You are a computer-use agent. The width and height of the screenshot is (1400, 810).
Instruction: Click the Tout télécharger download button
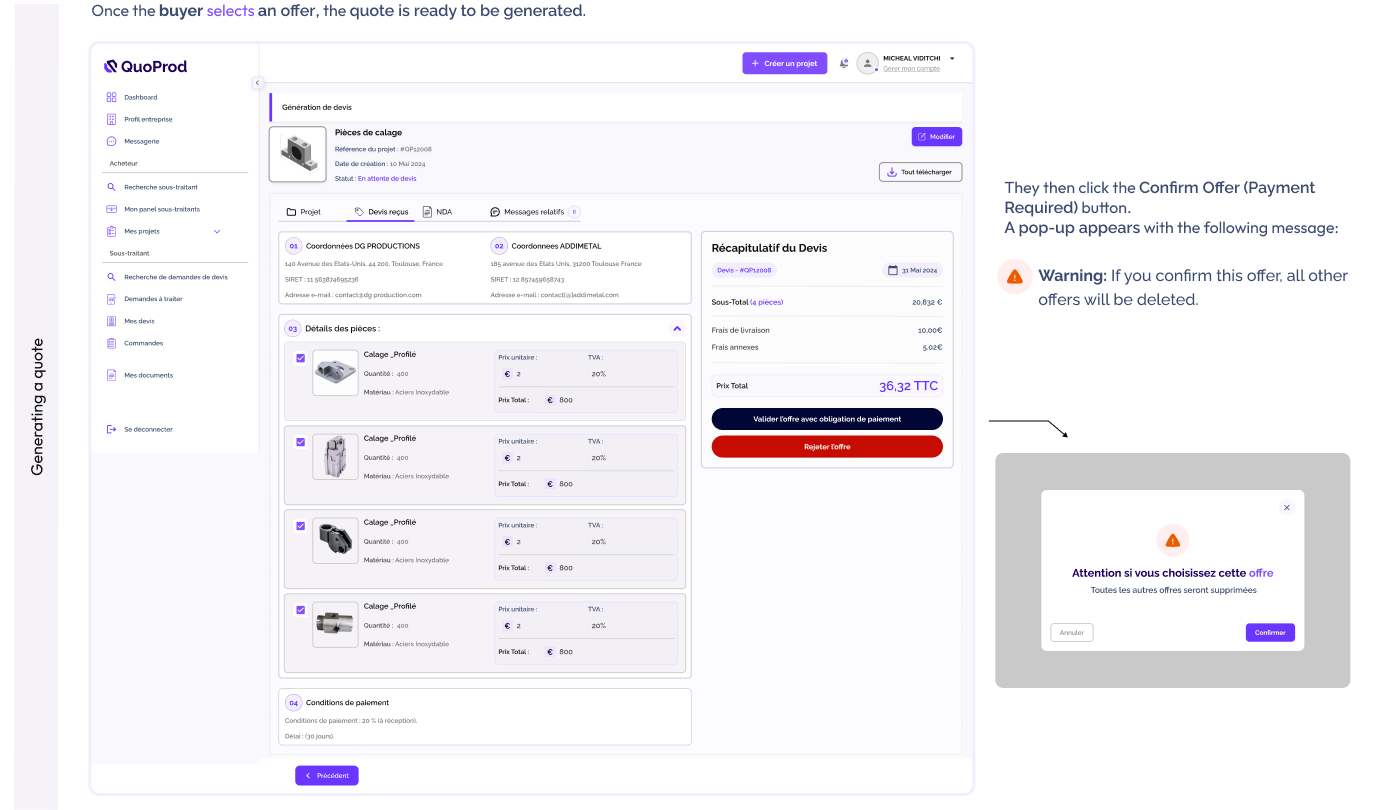(919, 171)
